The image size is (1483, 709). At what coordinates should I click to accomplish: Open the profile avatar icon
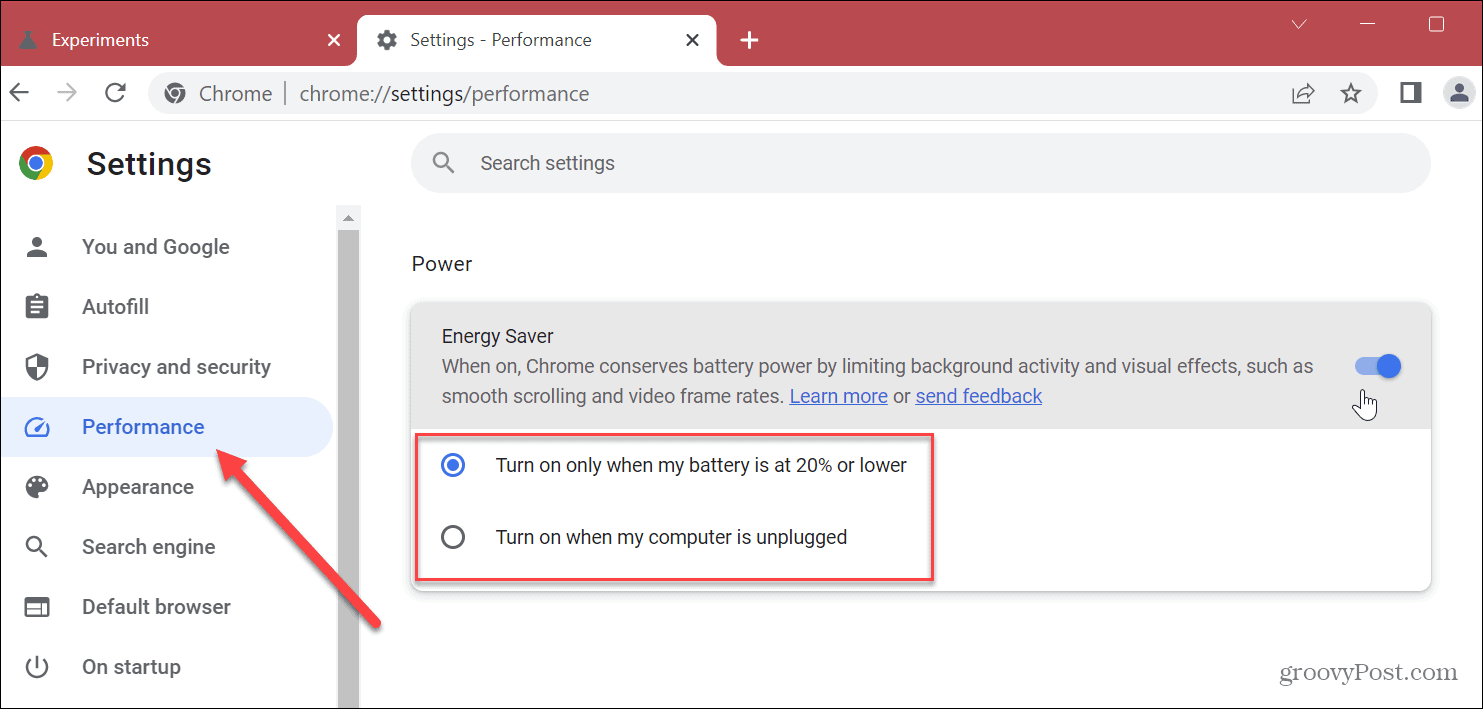[x=1460, y=93]
